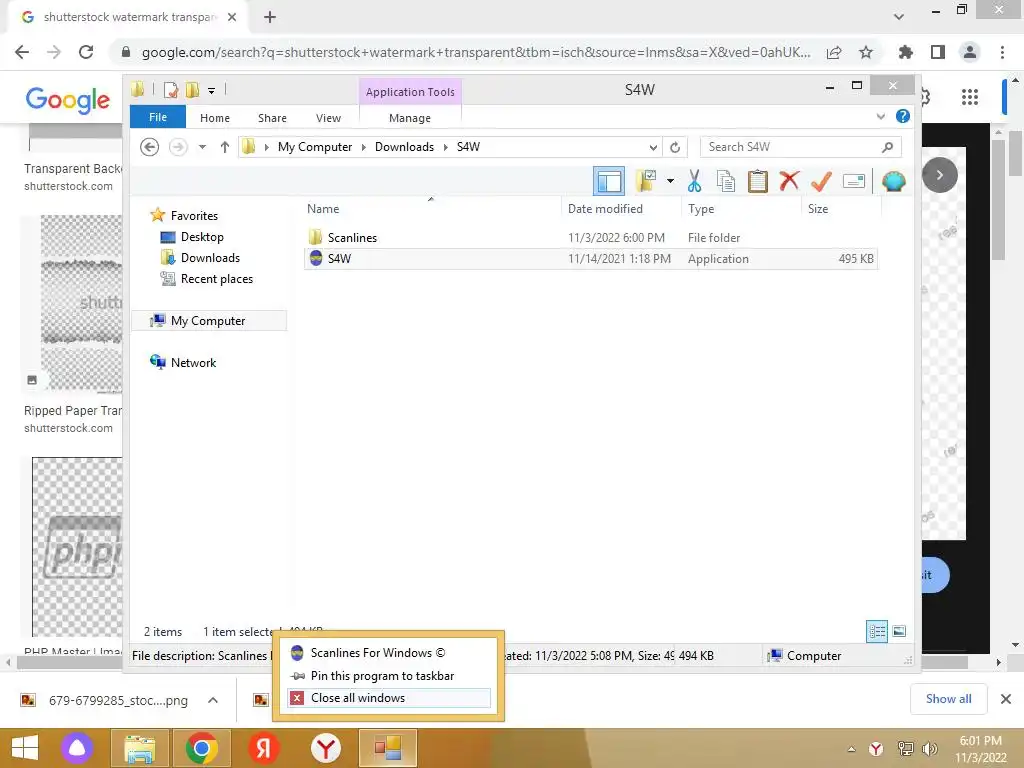Image resolution: width=1024 pixels, height=768 pixels.
Task: Click the card toolbar icon left of the shell
Action: [854, 181]
